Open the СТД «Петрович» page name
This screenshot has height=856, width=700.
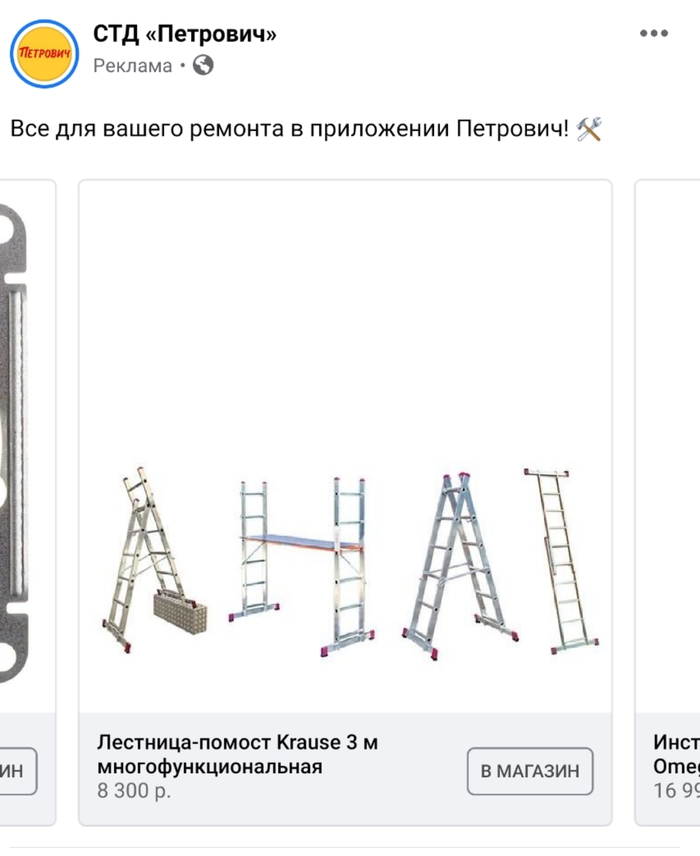pyautogui.click(x=185, y=34)
